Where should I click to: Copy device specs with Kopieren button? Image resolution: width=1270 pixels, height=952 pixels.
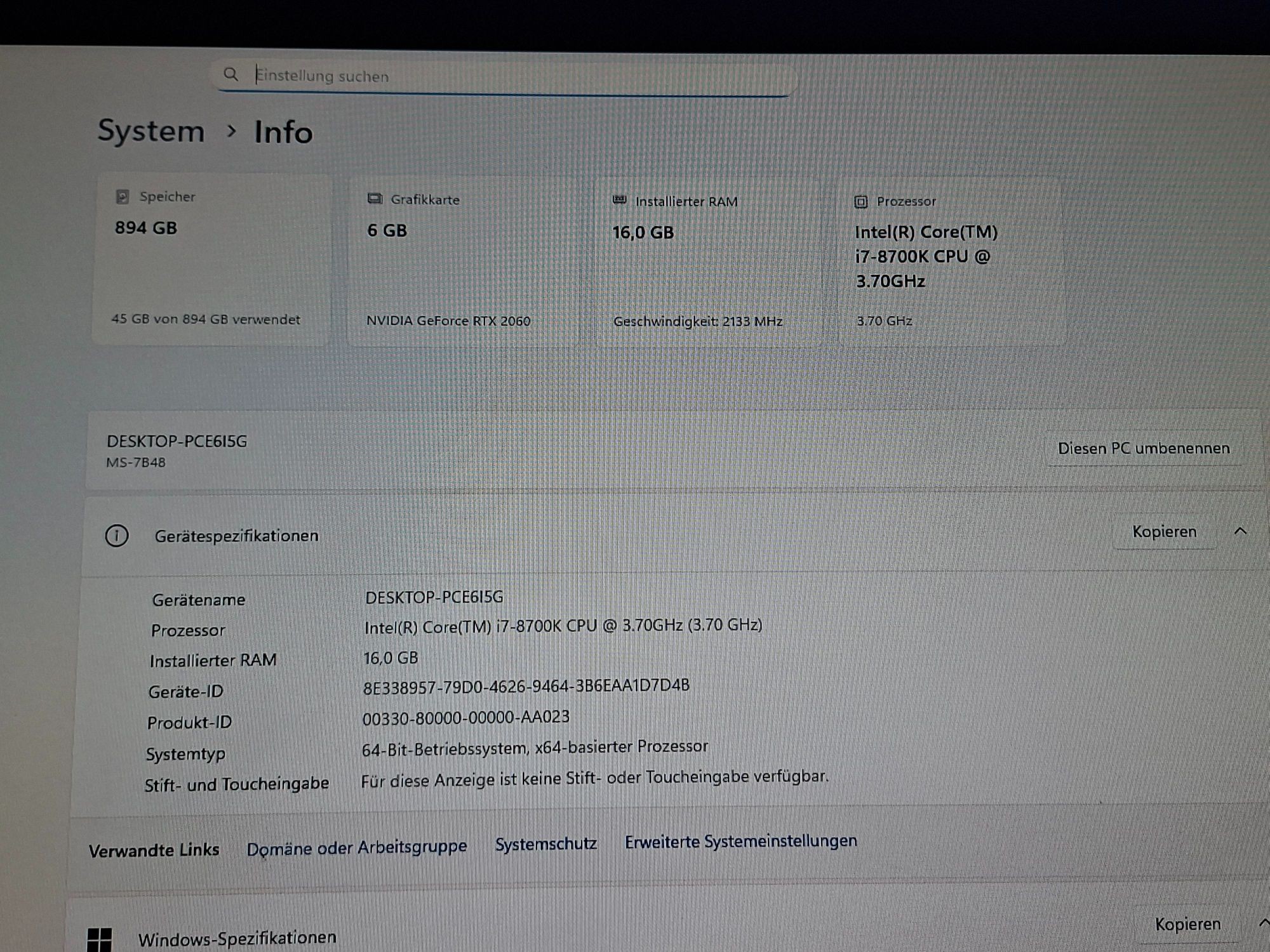point(1164,532)
